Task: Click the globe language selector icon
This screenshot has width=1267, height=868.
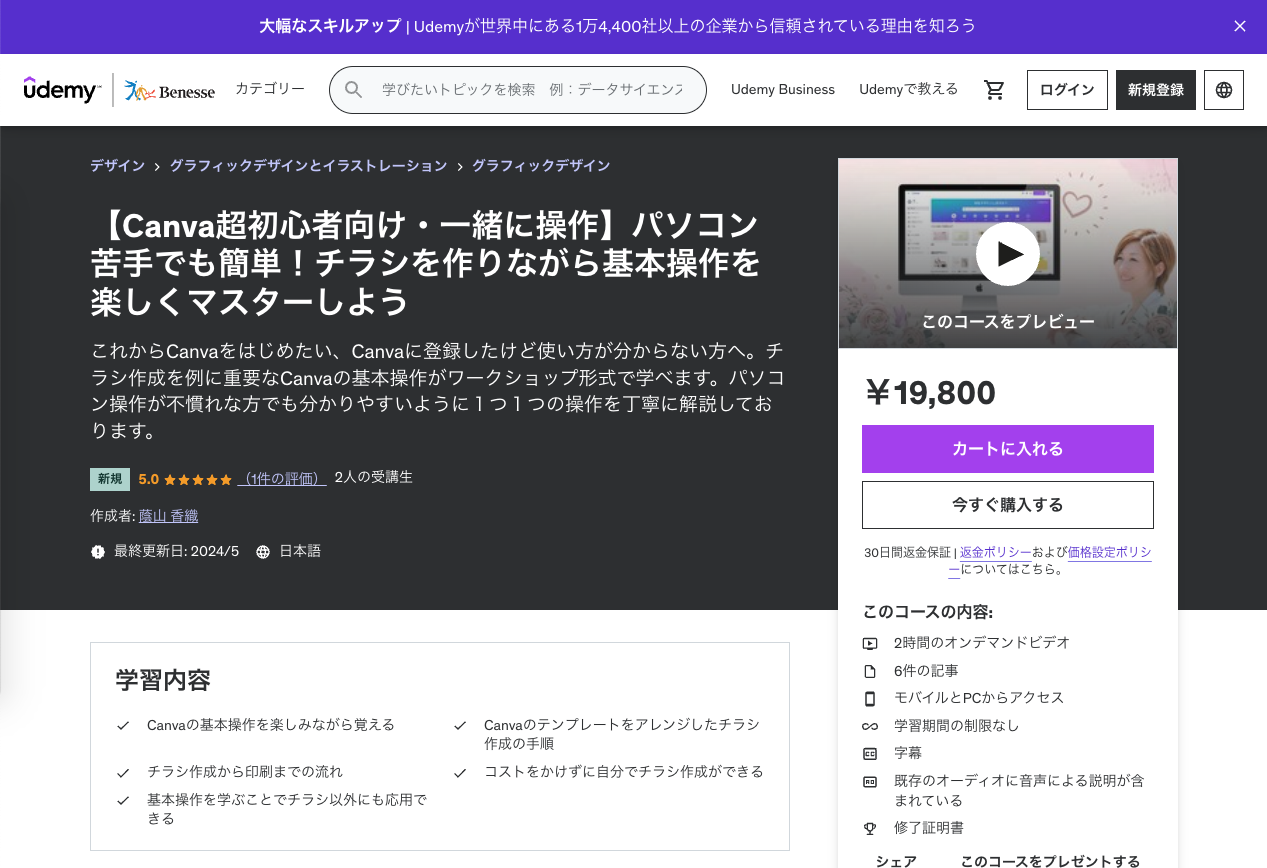Action: pyautogui.click(x=1223, y=89)
